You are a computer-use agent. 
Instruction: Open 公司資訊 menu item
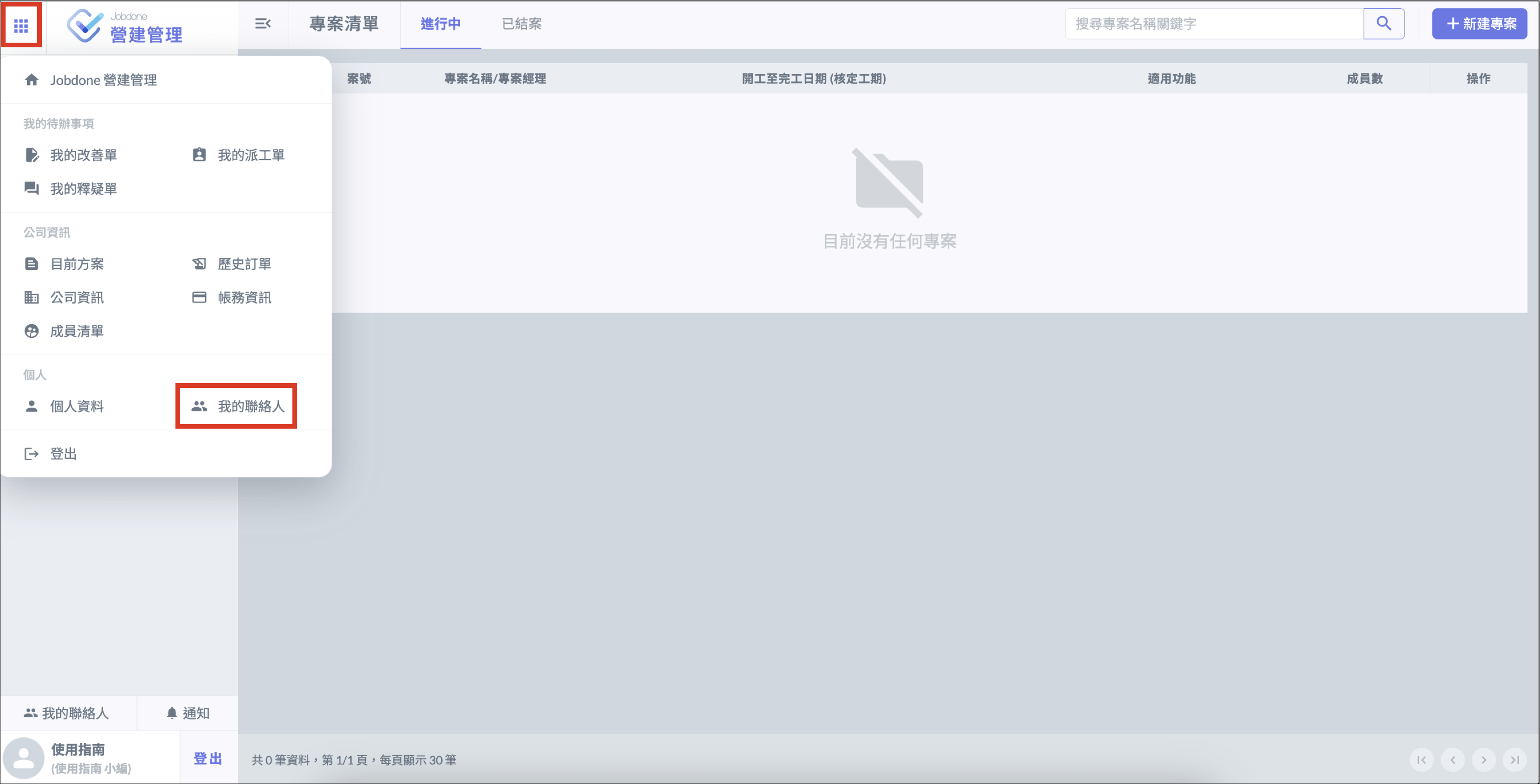point(77,297)
